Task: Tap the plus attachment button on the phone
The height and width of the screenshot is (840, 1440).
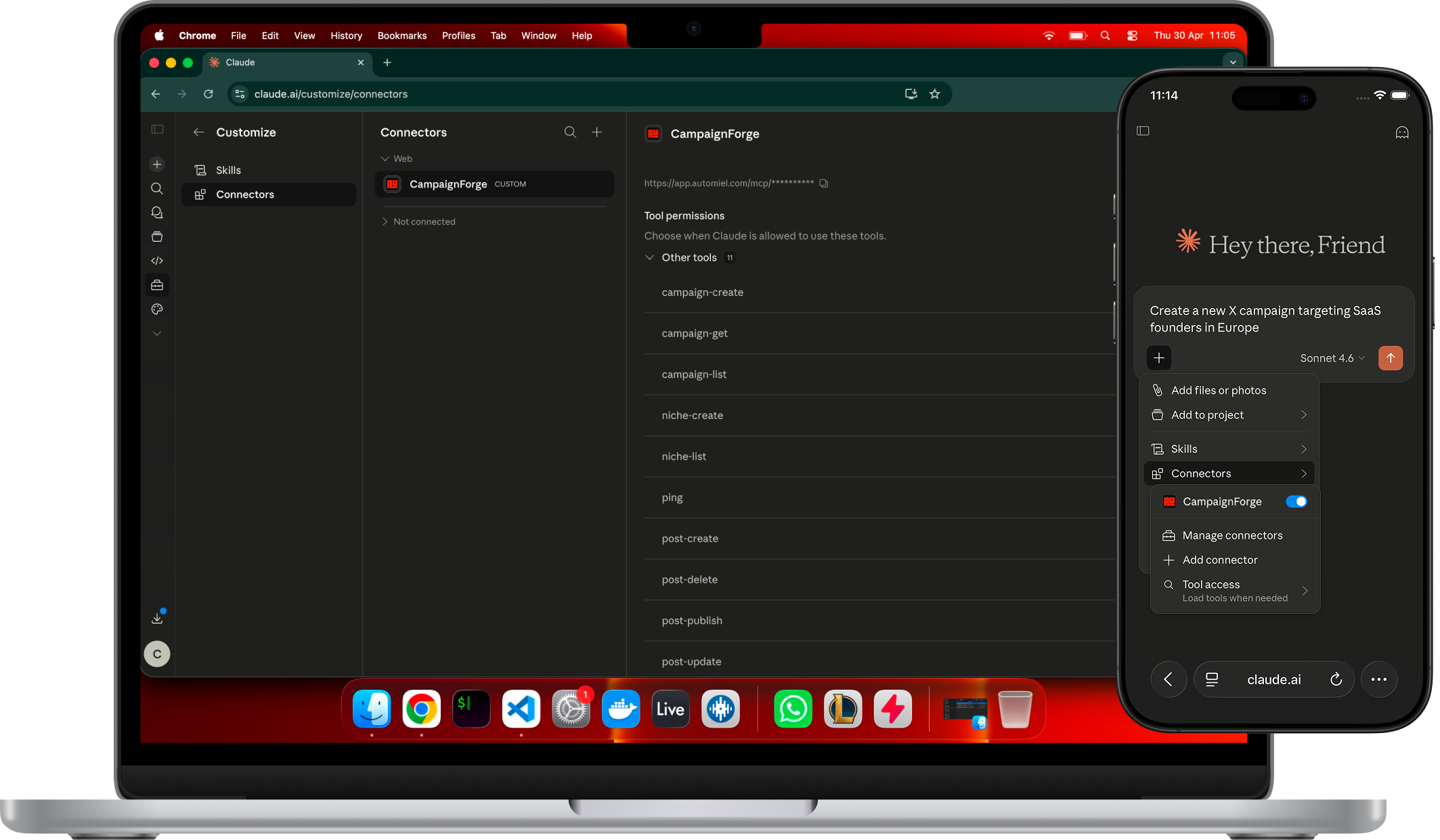Action: [x=1159, y=358]
